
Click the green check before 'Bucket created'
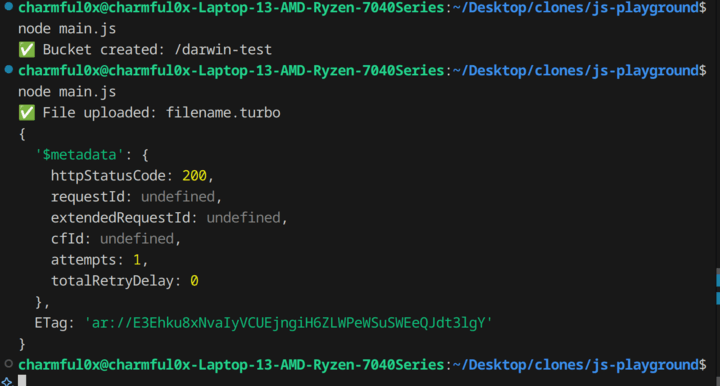pos(27,50)
